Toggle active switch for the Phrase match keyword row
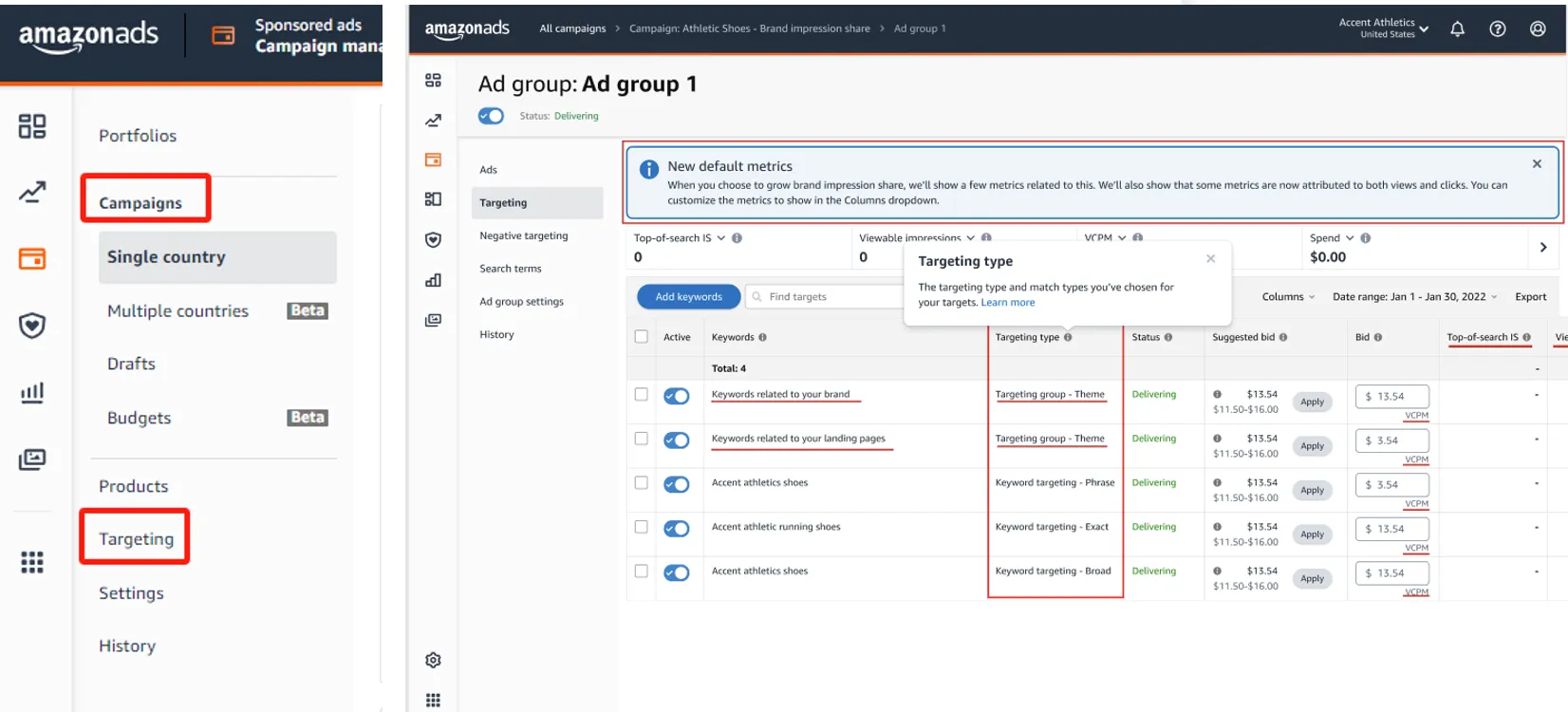 point(677,484)
